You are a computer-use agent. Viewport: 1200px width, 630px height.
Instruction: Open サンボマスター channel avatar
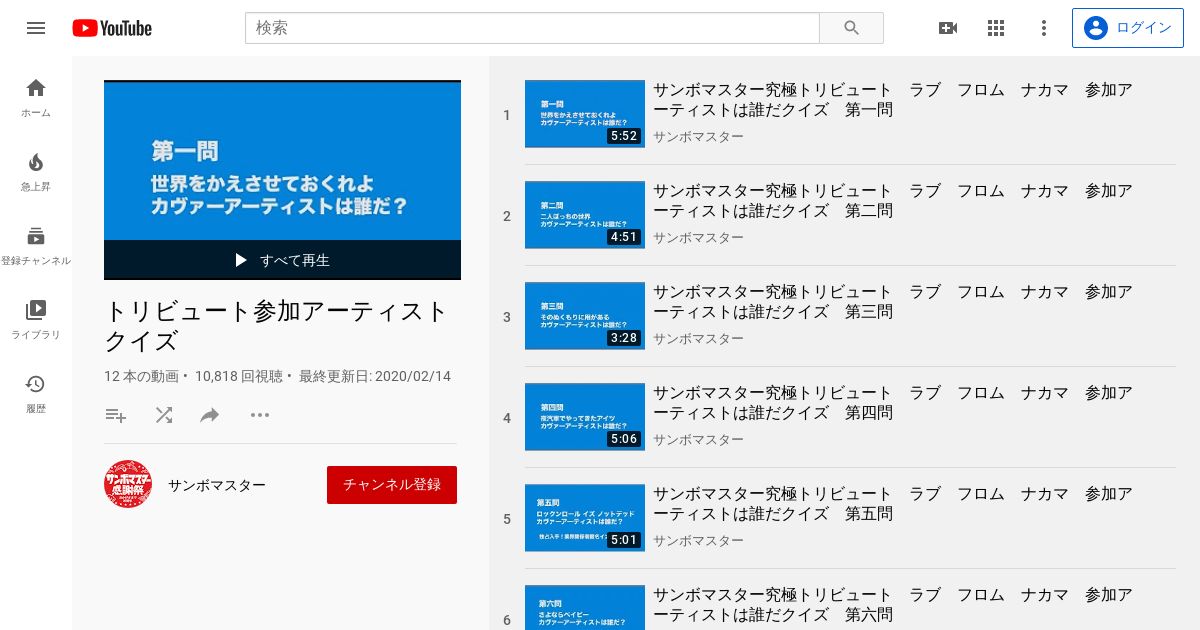tap(128, 484)
